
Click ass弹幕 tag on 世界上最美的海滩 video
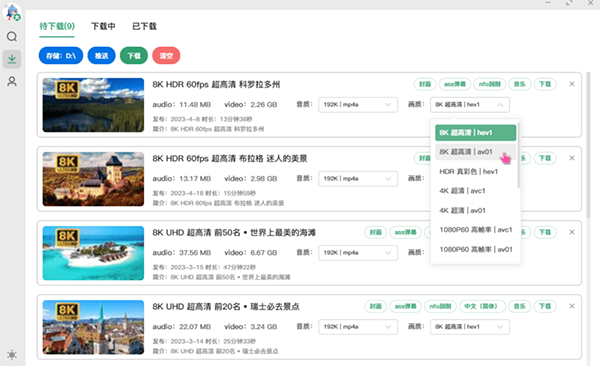click(405, 232)
